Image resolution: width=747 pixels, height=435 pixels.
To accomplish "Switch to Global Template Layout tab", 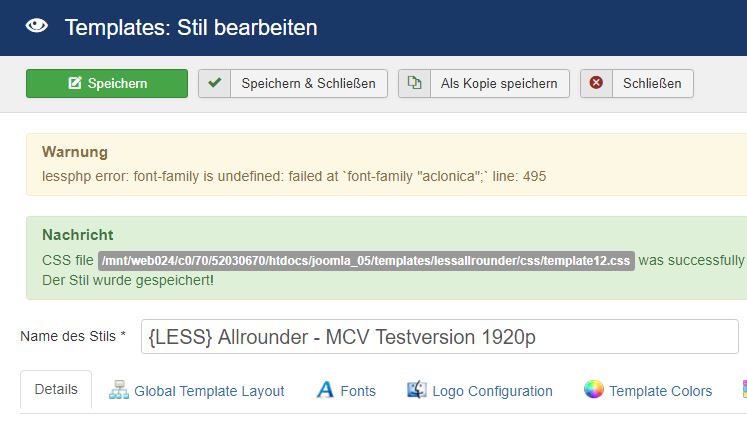I will (x=196, y=390).
